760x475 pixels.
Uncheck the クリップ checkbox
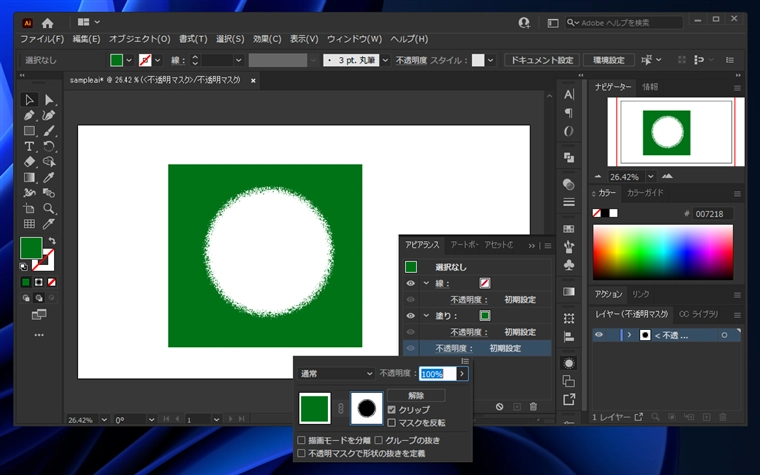[392, 410]
